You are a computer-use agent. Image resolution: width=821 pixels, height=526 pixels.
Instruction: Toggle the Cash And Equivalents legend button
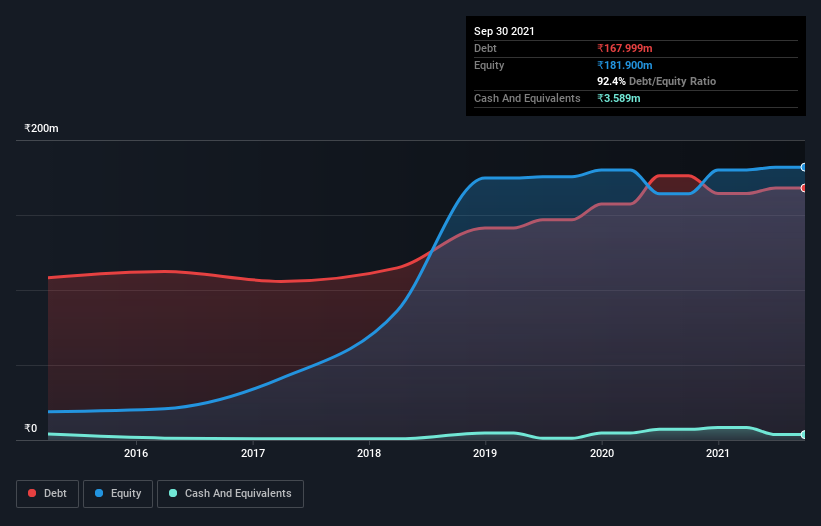point(230,494)
